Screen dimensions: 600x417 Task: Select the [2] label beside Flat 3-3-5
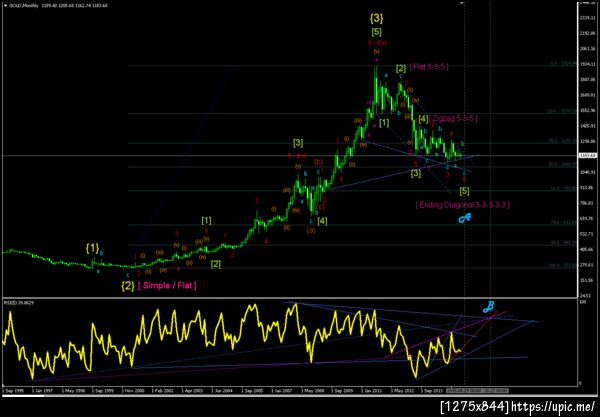(x=401, y=69)
